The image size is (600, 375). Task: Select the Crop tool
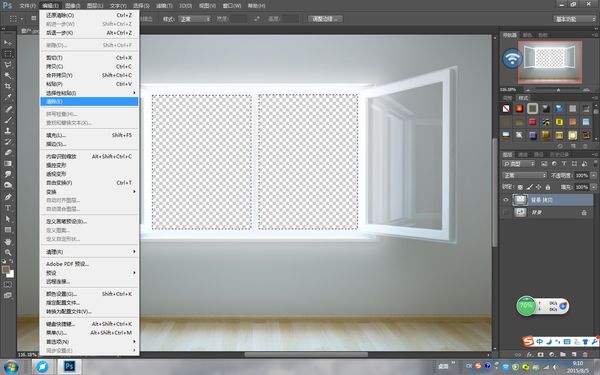[8, 86]
